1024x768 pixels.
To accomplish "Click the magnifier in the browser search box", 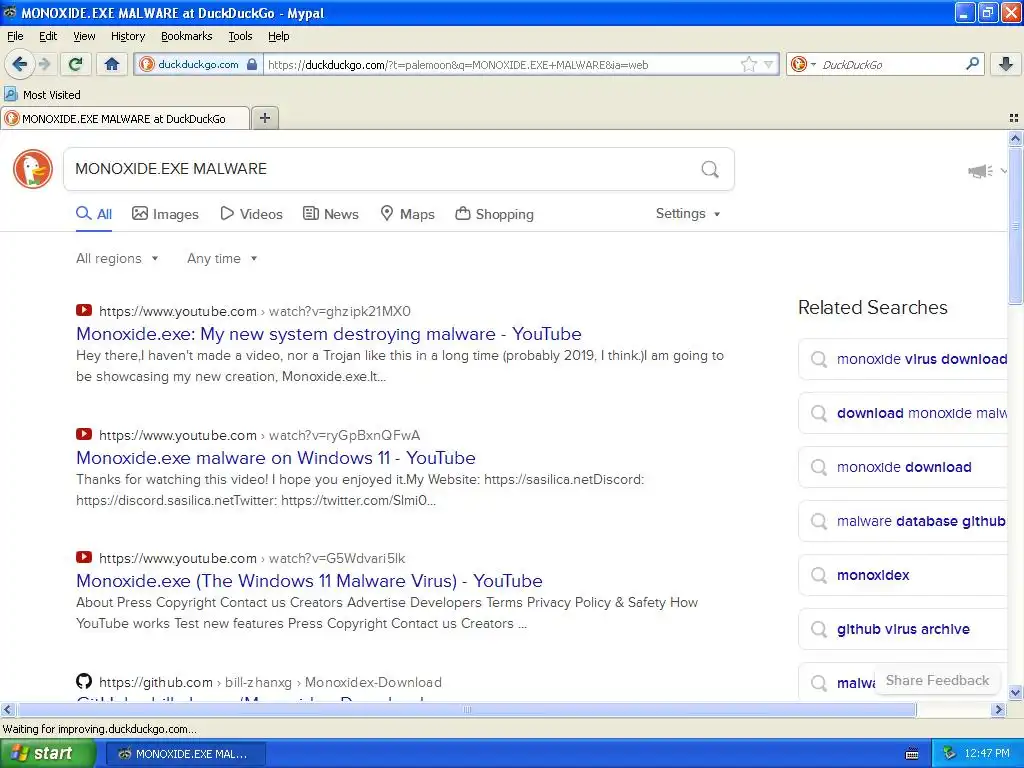I will point(972,64).
